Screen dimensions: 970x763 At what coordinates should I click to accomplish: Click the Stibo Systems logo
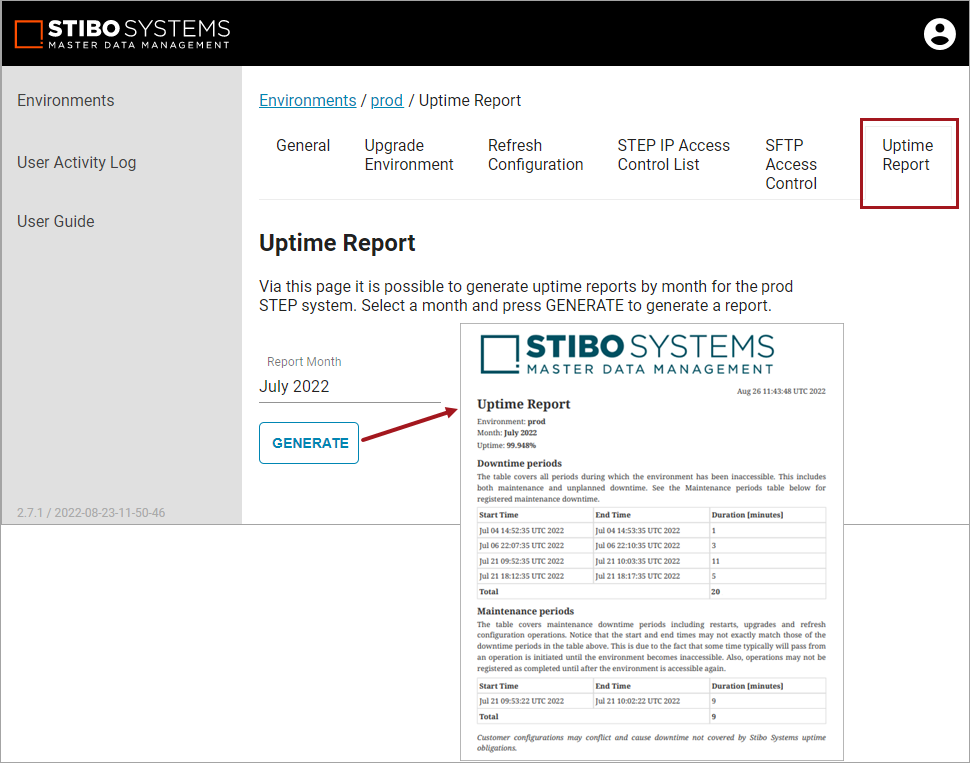tap(122, 34)
